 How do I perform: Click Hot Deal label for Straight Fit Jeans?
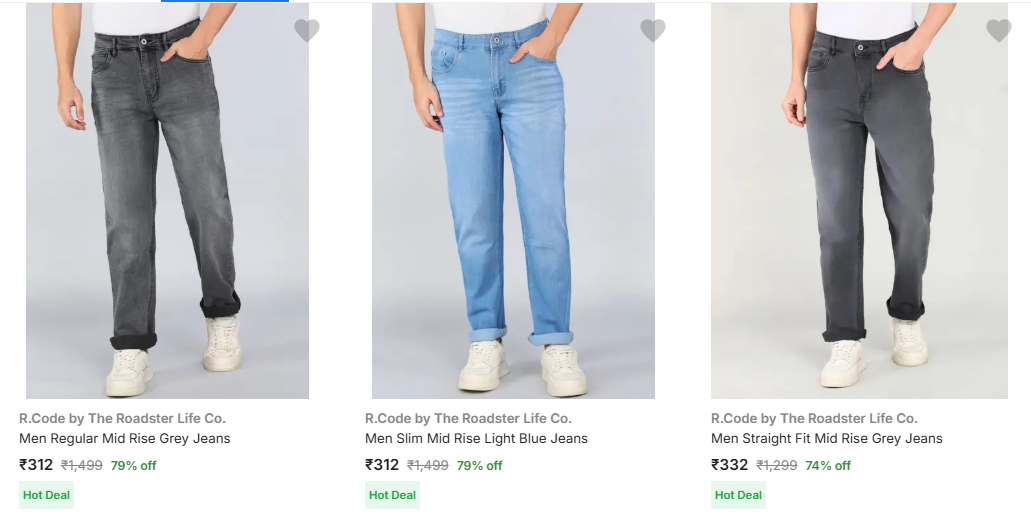[738, 495]
